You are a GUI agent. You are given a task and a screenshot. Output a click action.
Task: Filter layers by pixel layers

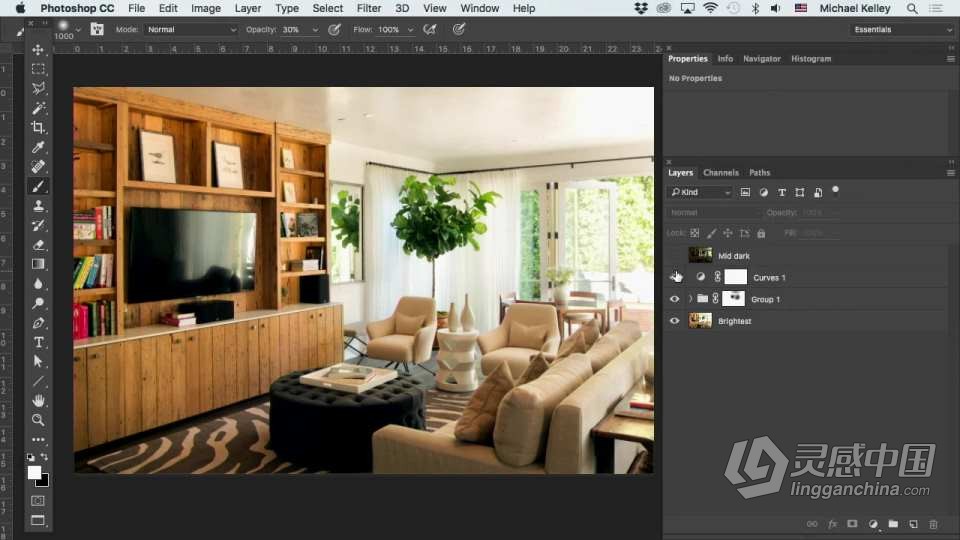[x=745, y=192]
